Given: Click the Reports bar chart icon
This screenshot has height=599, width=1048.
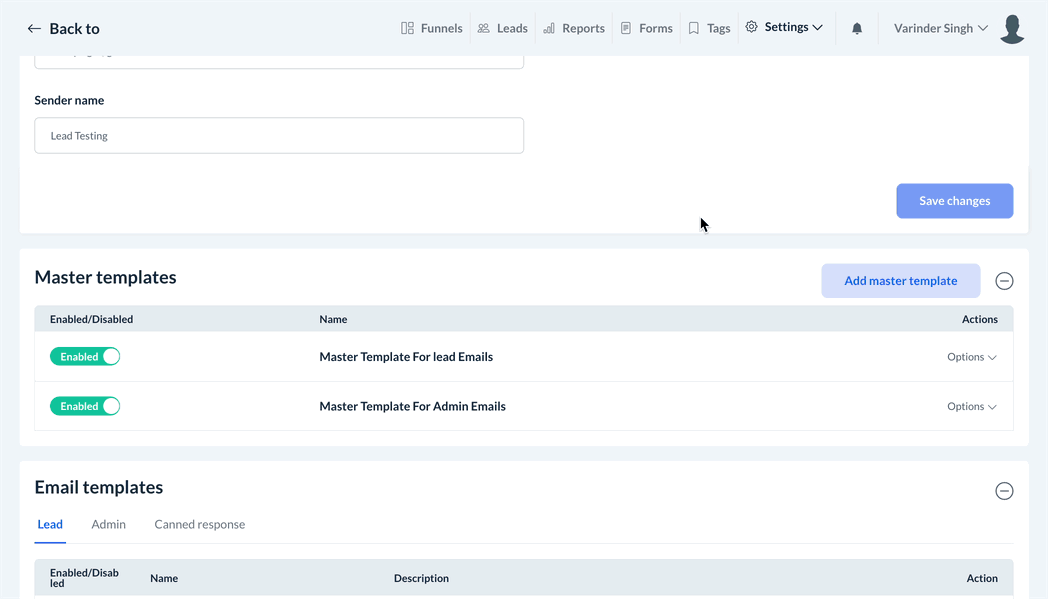Looking at the screenshot, I should [x=549, y=28].
